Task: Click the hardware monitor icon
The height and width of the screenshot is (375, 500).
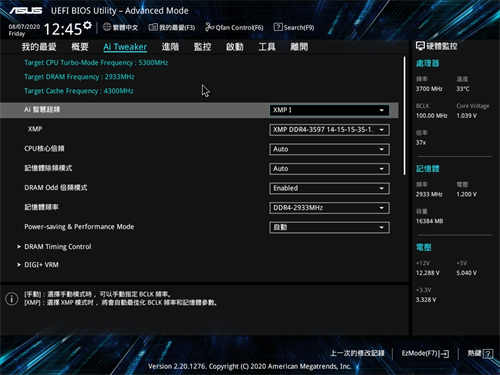Action: 420,46
